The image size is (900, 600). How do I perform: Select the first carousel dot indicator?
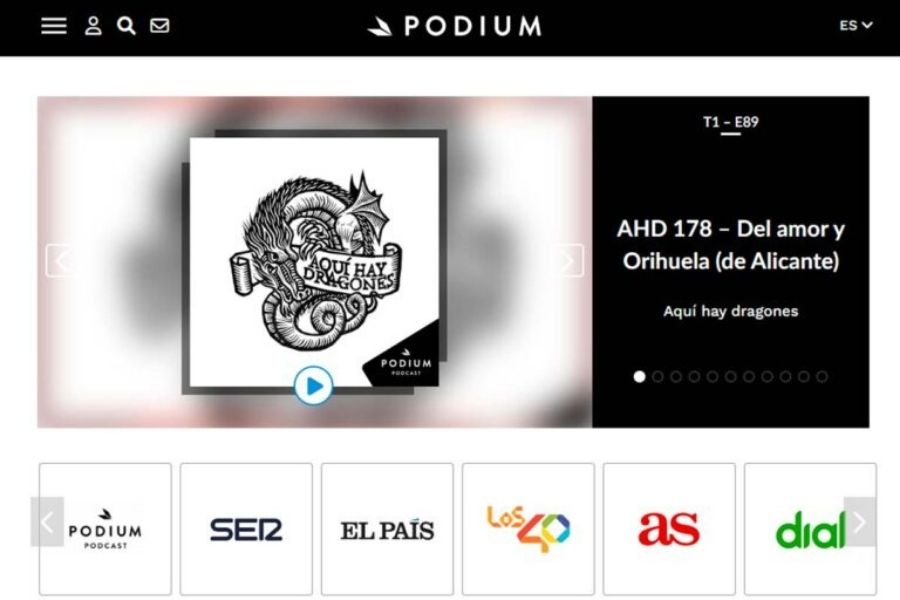pyautogui.click(x=639, y=377)
